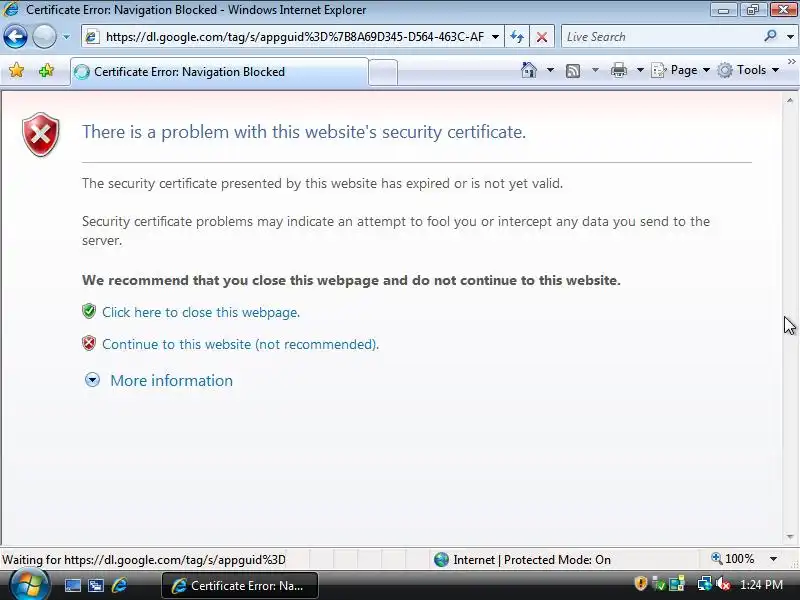The width and height of the screenshot is (800, 600).
Task: Stop loading with the red X button
Action: coord(542,37)
